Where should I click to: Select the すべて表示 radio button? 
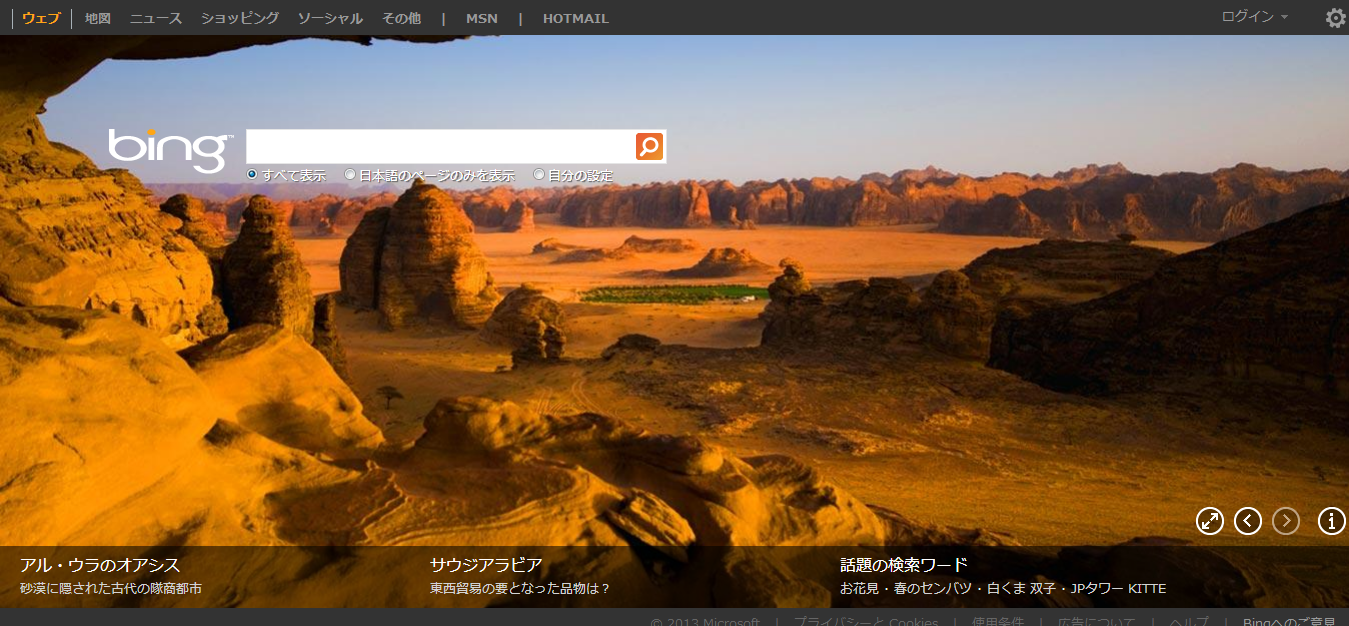tap(252, 174)
